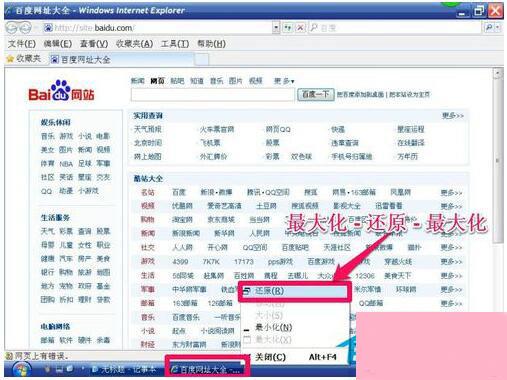Viewport: 507px width, 380px height.
Task: Refresh the page with the address bar refresh icon
Action: click(x=287, y=28)
